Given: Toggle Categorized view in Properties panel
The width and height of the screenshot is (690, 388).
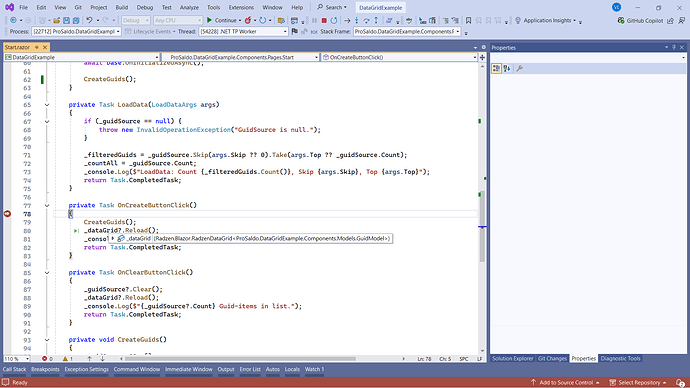Looking at the screenshot, I should click(x=496, y=68).
